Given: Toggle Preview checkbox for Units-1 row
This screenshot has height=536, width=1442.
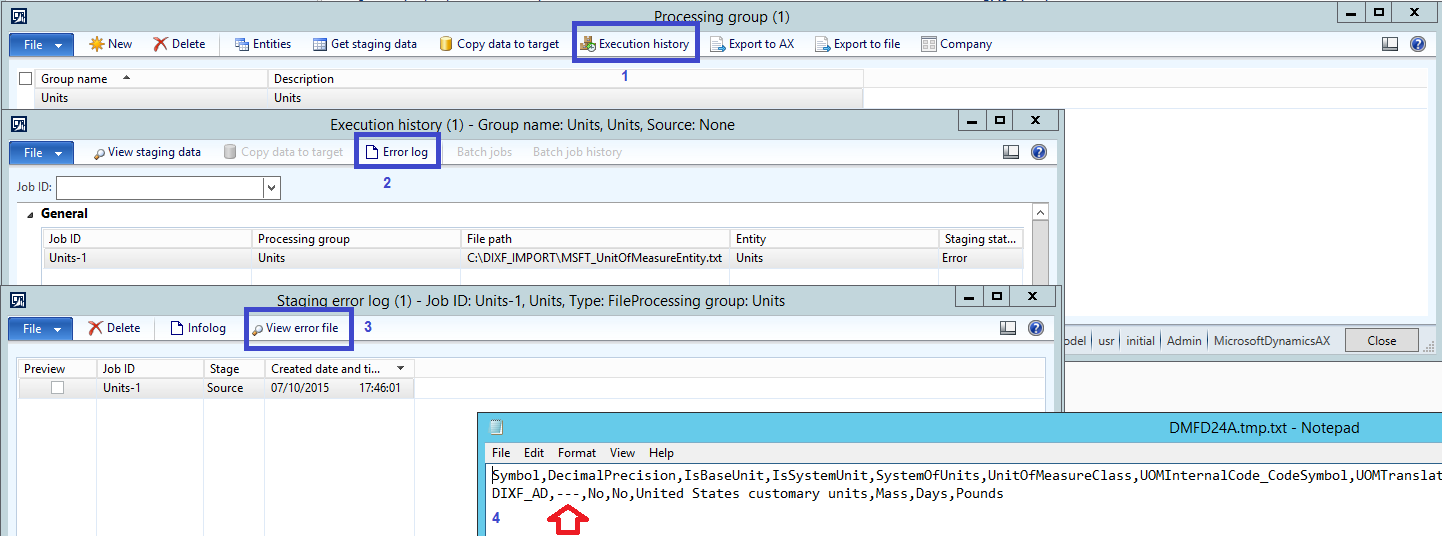Looking at the screenshot, I should [x=57, y=388].
